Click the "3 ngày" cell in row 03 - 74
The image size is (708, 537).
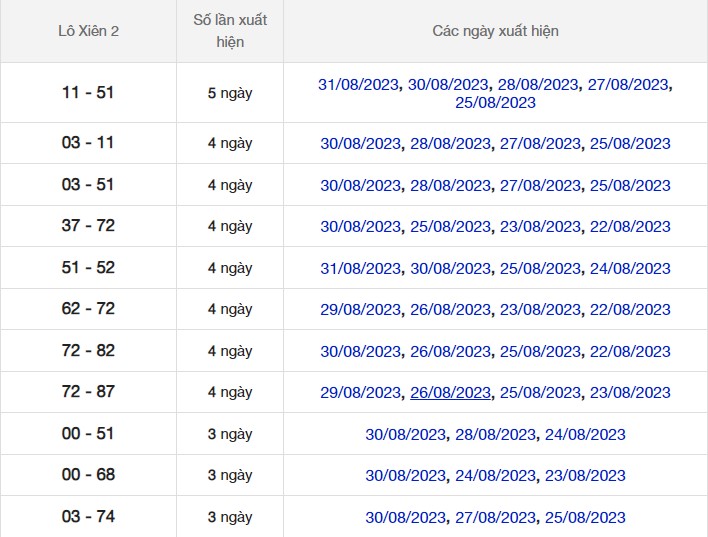click(x=230, y=517)
